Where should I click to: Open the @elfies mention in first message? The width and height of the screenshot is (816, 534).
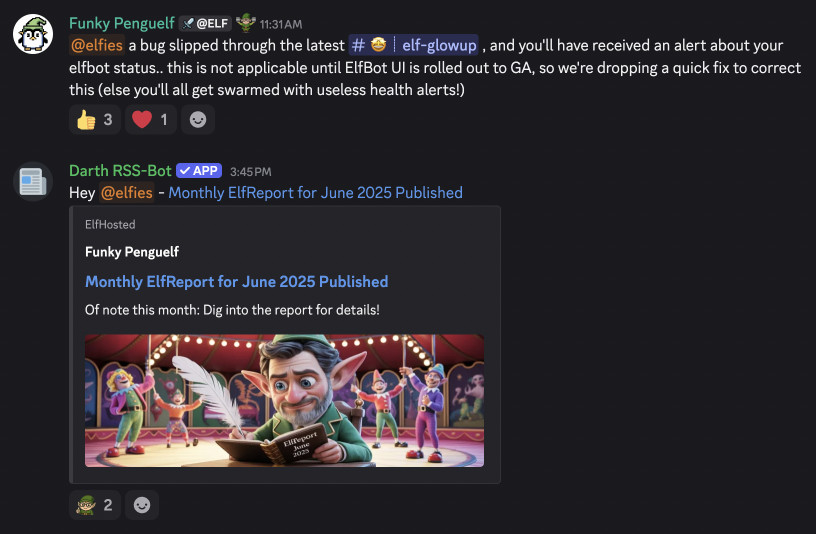coord(97,45)
